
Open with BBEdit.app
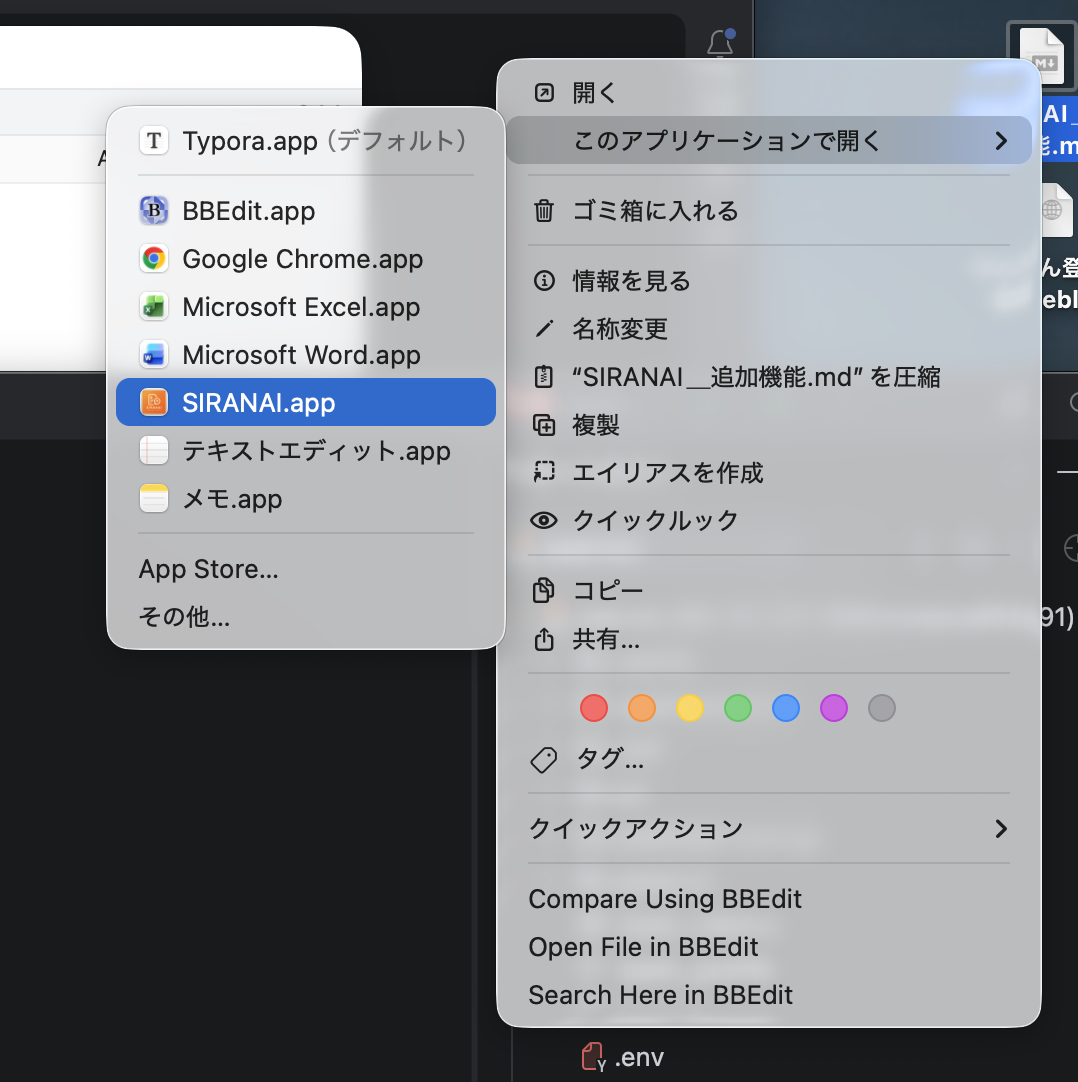306,210
